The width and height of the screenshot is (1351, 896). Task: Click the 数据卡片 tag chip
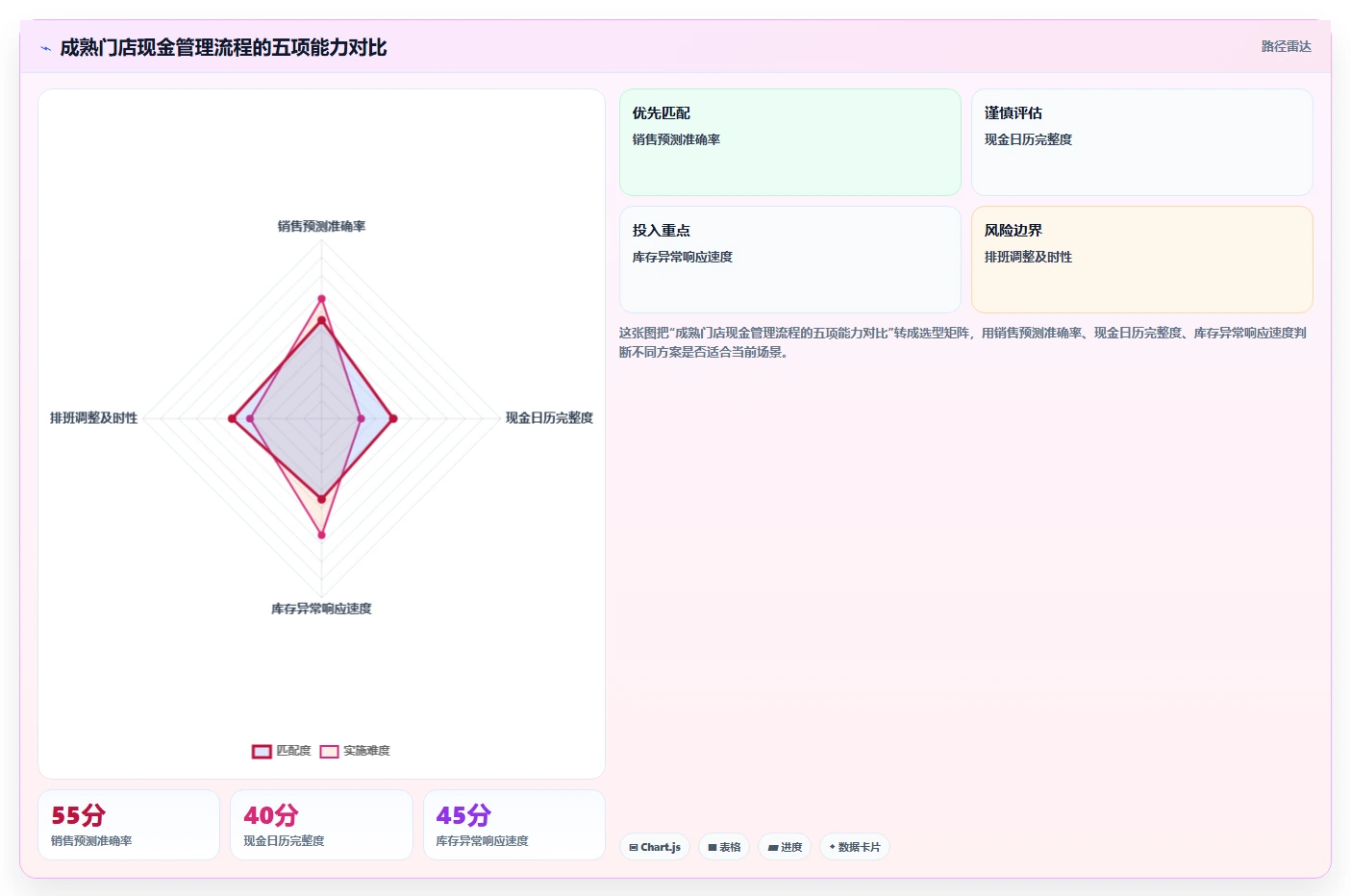[855, 847]
